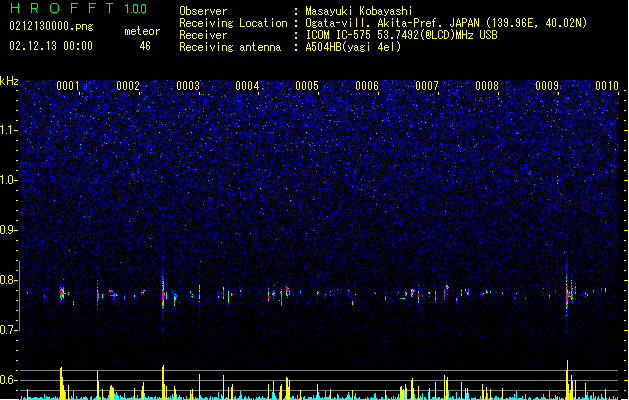Viewport: 629px width, 400px height.
Task: Click the A504HB(yagi 4el) antenna text
Action: pos(353,47)
